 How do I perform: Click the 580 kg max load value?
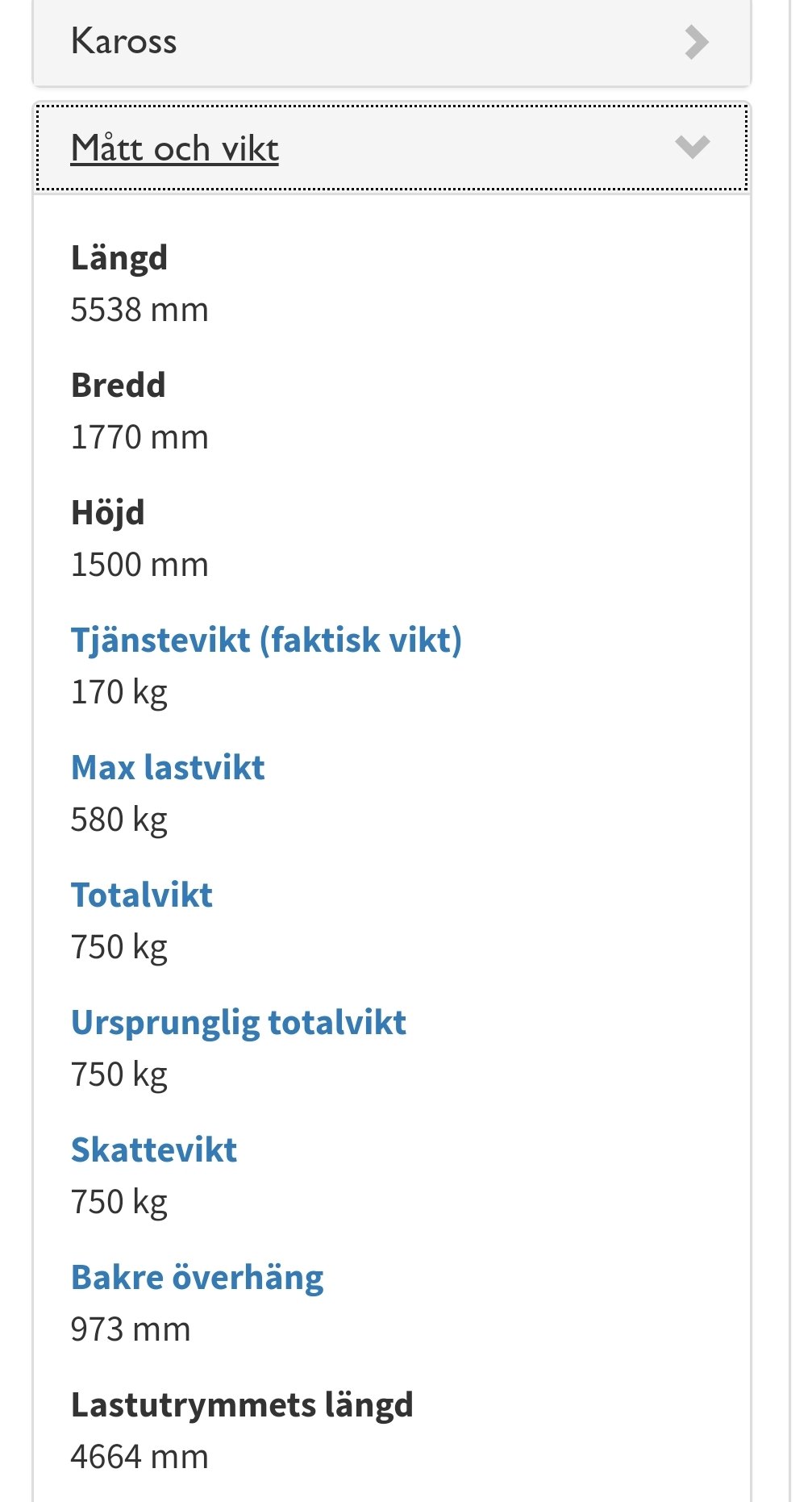pyautogui.click(x=119, y=820)
